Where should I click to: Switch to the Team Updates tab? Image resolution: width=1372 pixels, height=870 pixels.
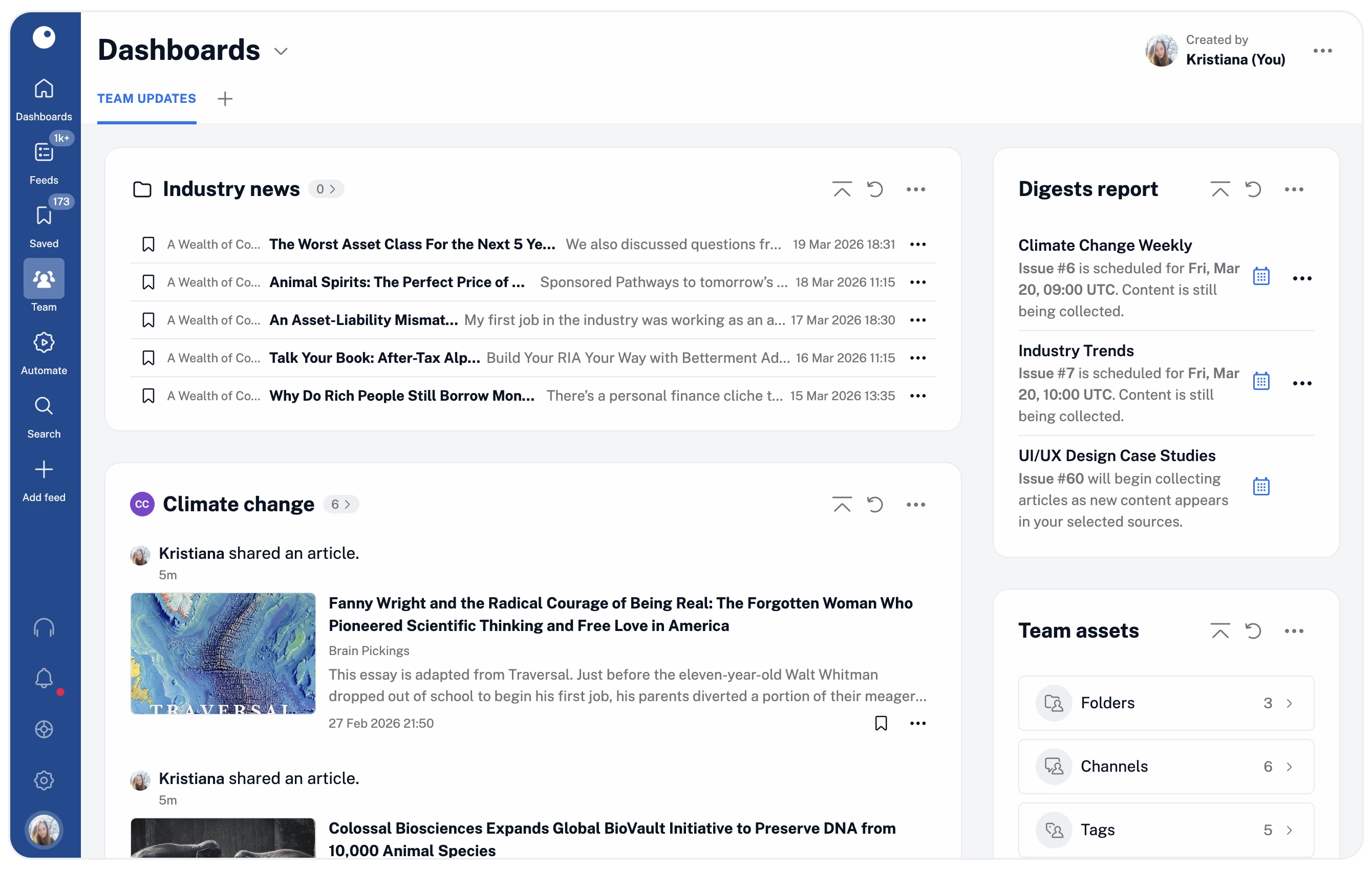pyautogui.click(x=146, y=99)
